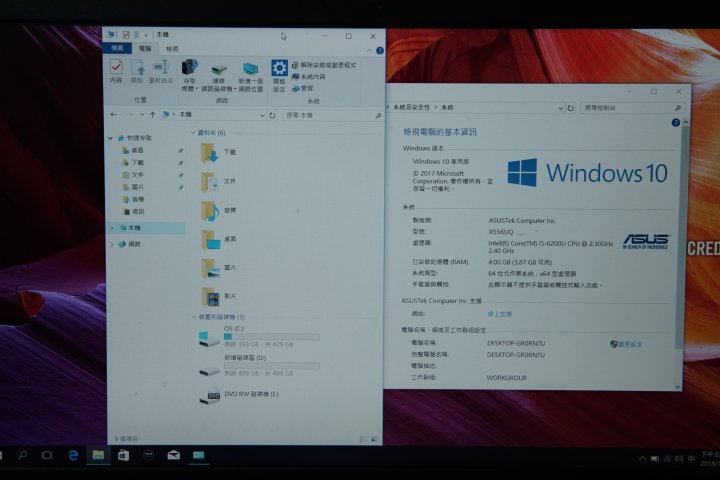Open the 檔案 file tab in Explorer
Image resolution: width=720 pixels, height=480 pixels.
(x=117, y=48)
